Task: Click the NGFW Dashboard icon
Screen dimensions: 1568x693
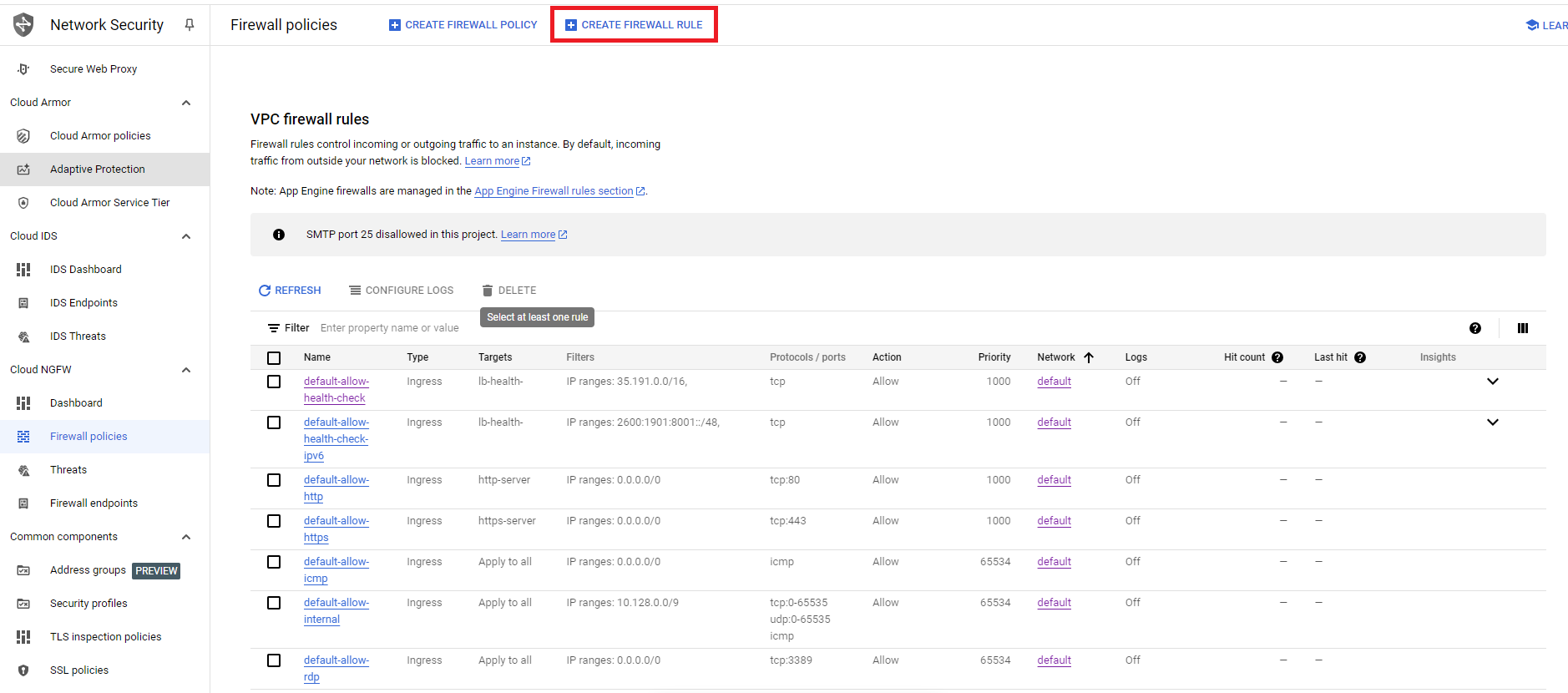Action: [23, 403]
